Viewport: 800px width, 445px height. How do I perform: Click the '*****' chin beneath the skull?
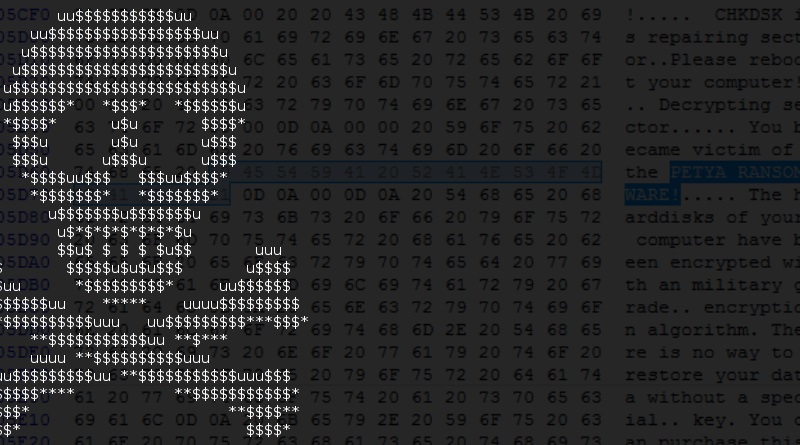[x=124, y=303]
